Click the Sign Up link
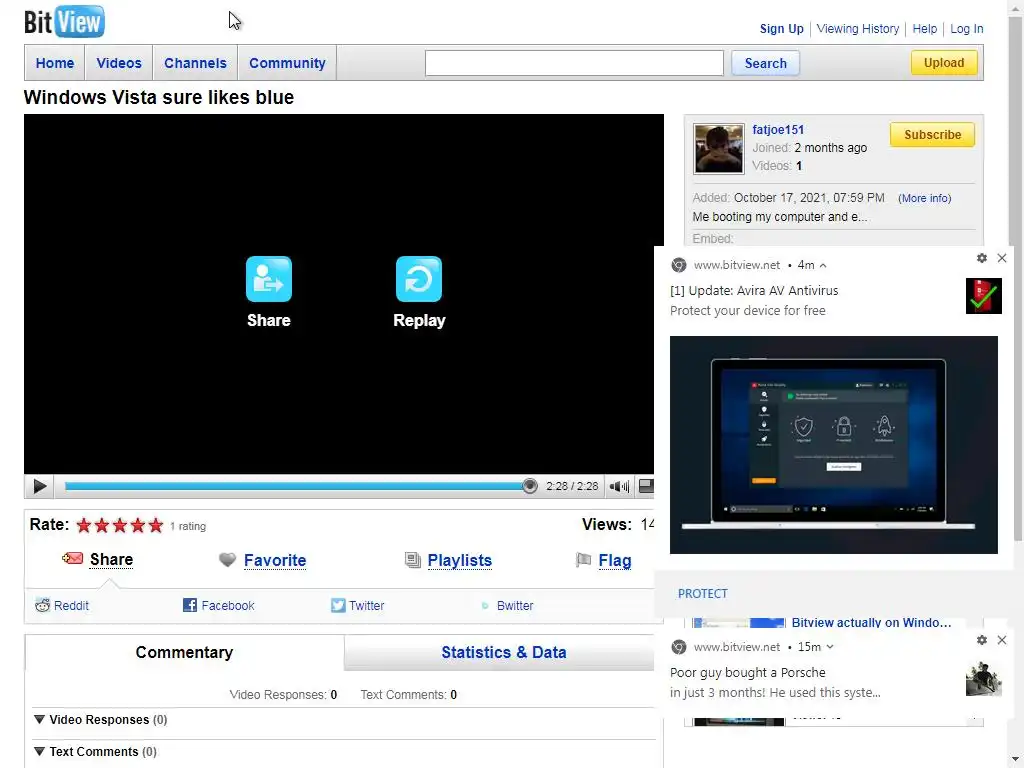Screen dimensions: 1024x768 click(x=781, y=29)
